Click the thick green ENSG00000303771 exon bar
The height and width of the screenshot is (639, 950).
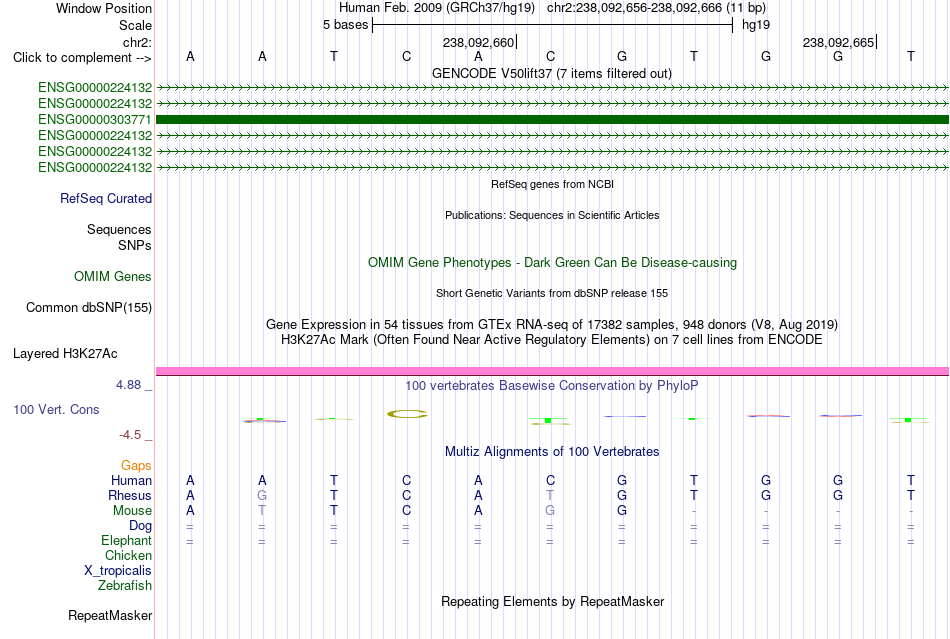pos(552,119)
